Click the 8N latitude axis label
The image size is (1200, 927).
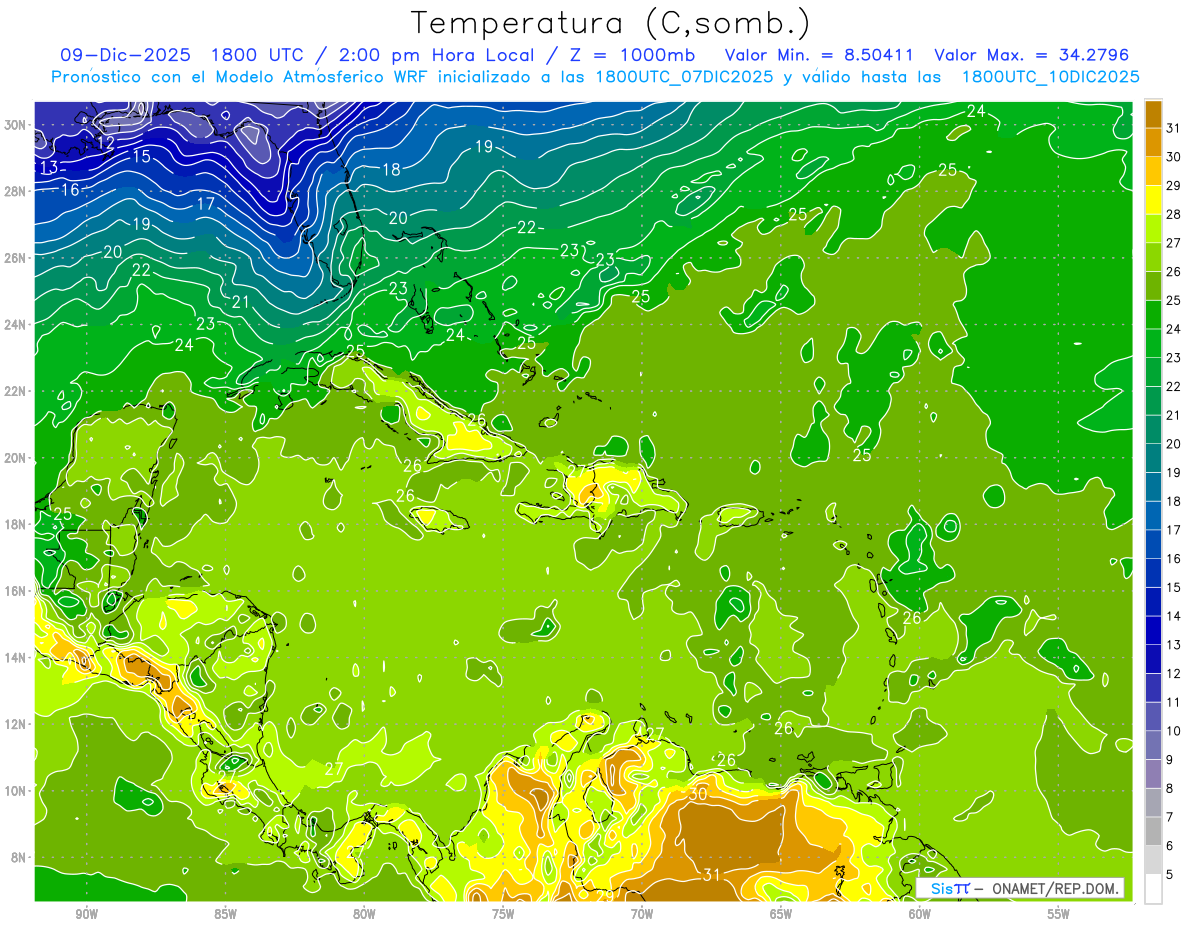(17, 857)
